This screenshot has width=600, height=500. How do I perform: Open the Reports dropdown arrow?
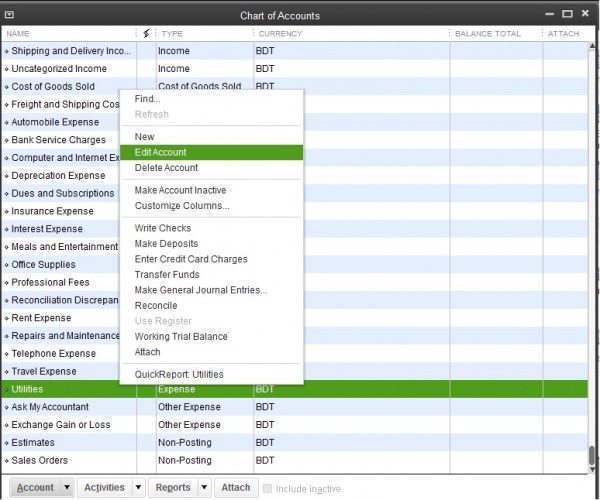point(204,488)
